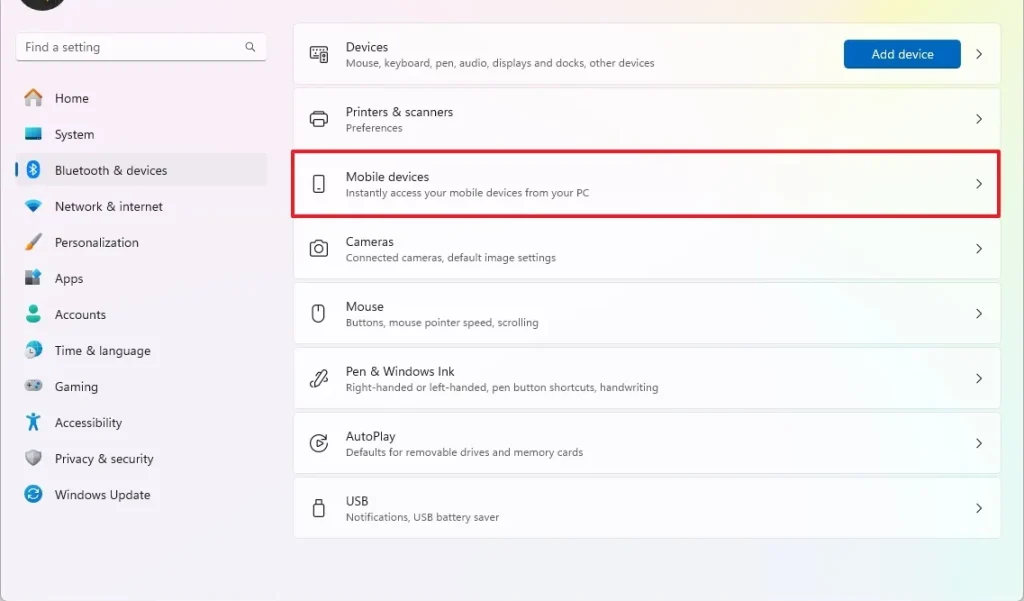
Task: Click the Add device button
Action: (902, 54)
